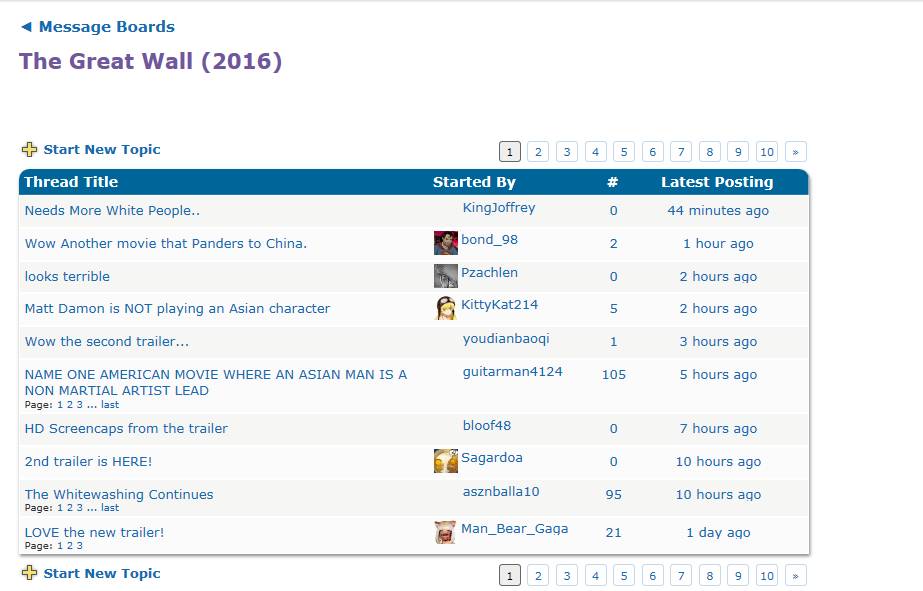This screenshot has width=923, height=591.
Task: Click the Thread Title column header
Action: (x=71, y=182)
